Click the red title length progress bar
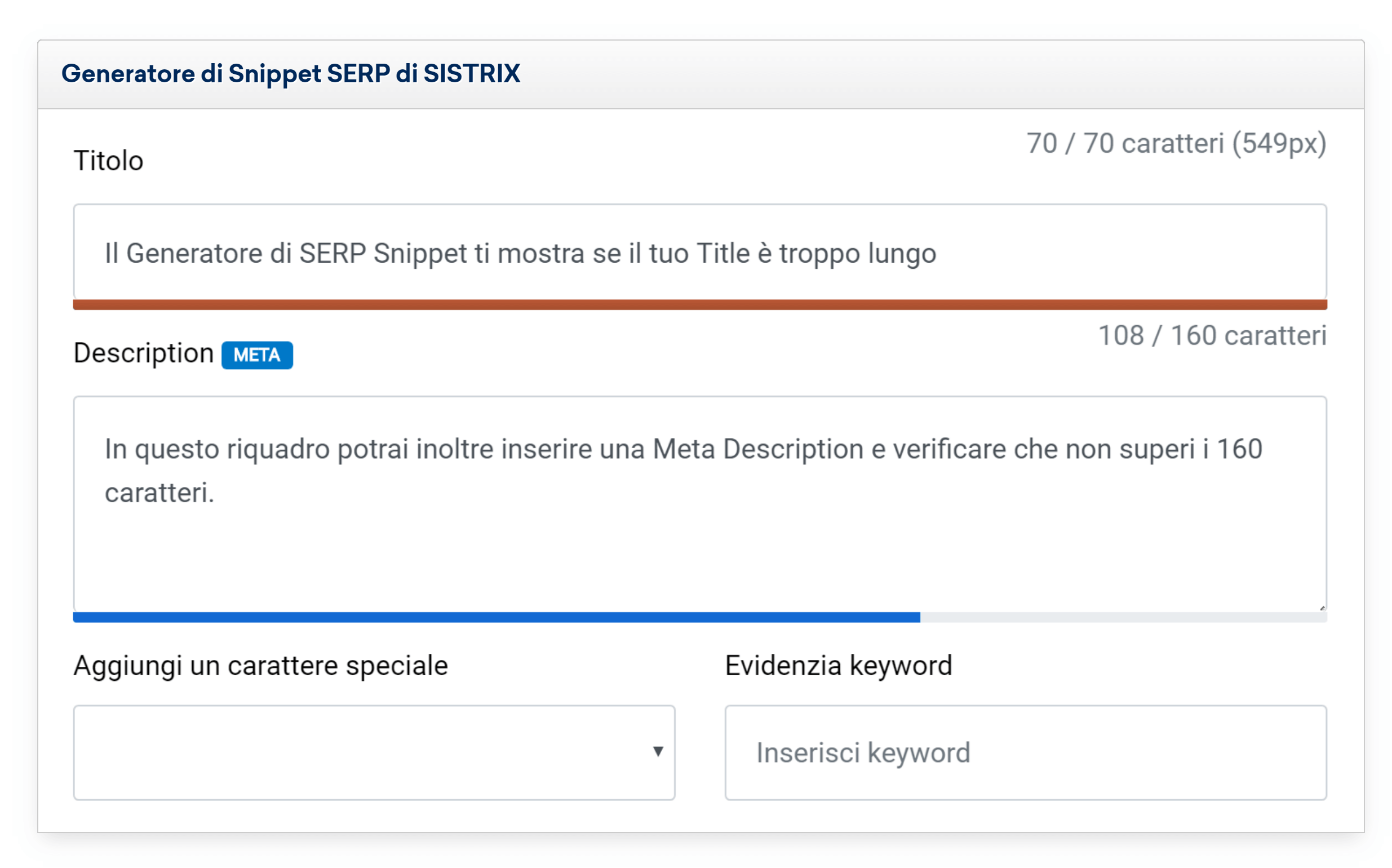This screenshot has width=1392, height=868. [x=699, y=304]
